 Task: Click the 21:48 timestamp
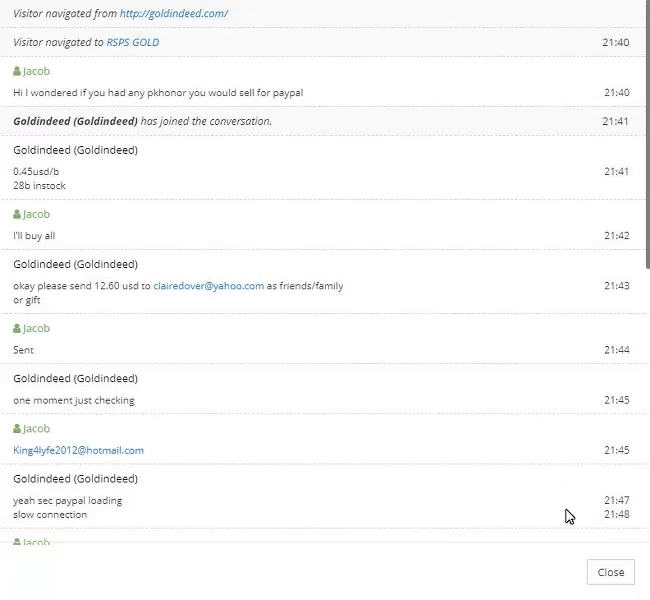coord(616,515)
